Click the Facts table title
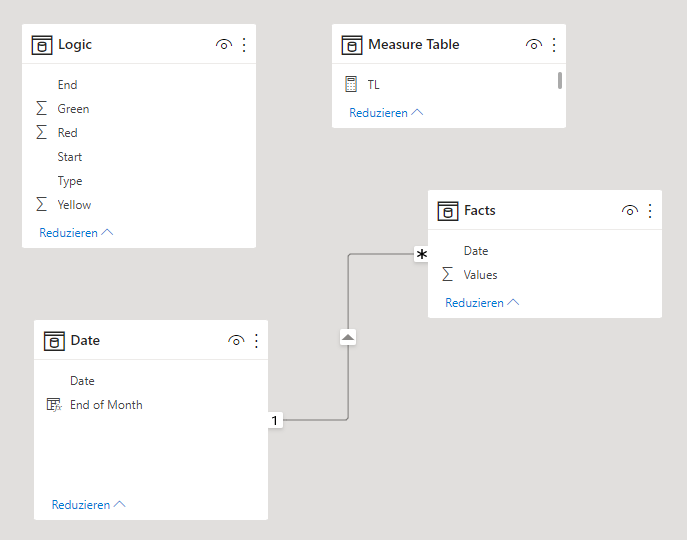 click(x=480, y=210)
